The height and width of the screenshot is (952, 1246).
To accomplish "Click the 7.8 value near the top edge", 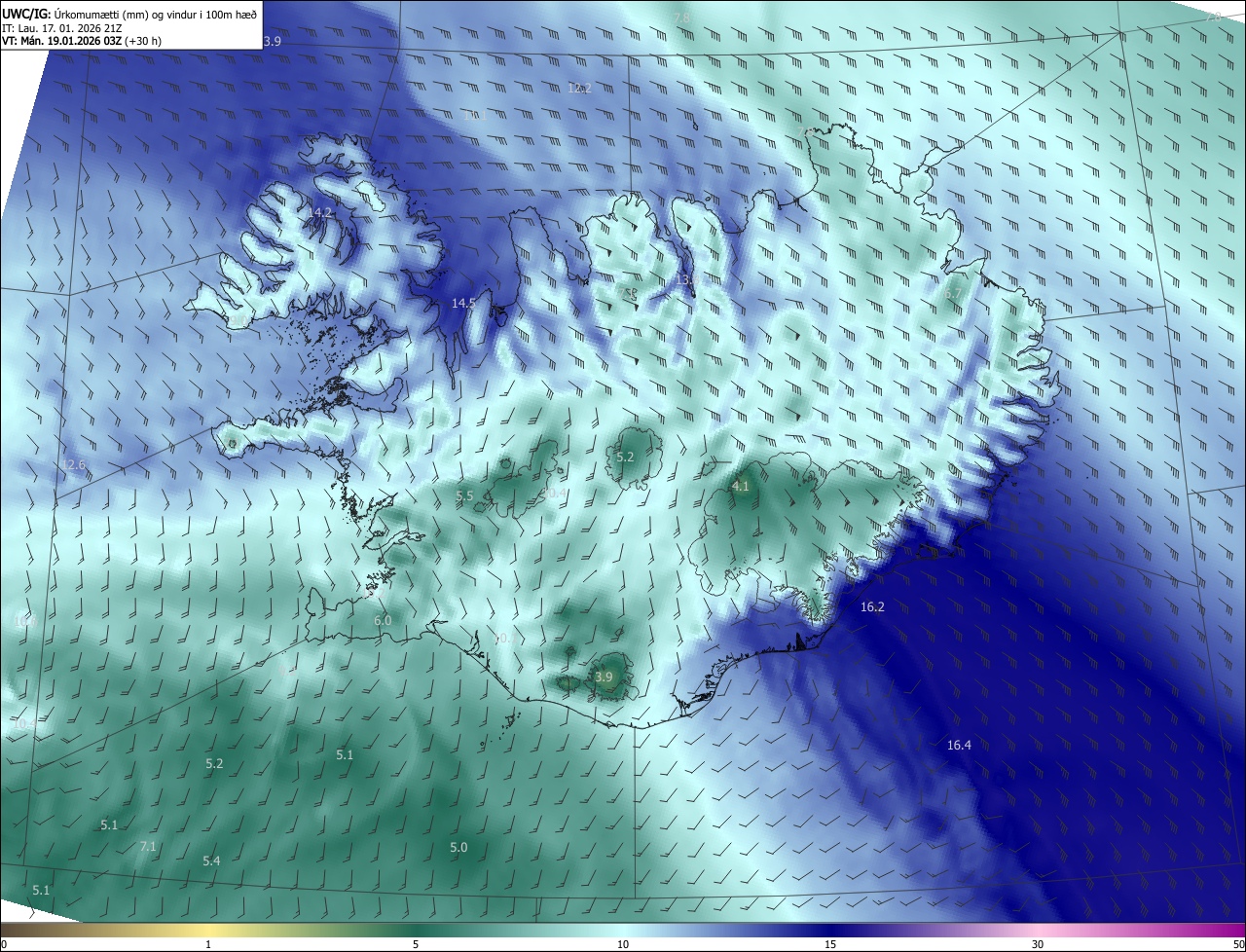I will (682, 18).
